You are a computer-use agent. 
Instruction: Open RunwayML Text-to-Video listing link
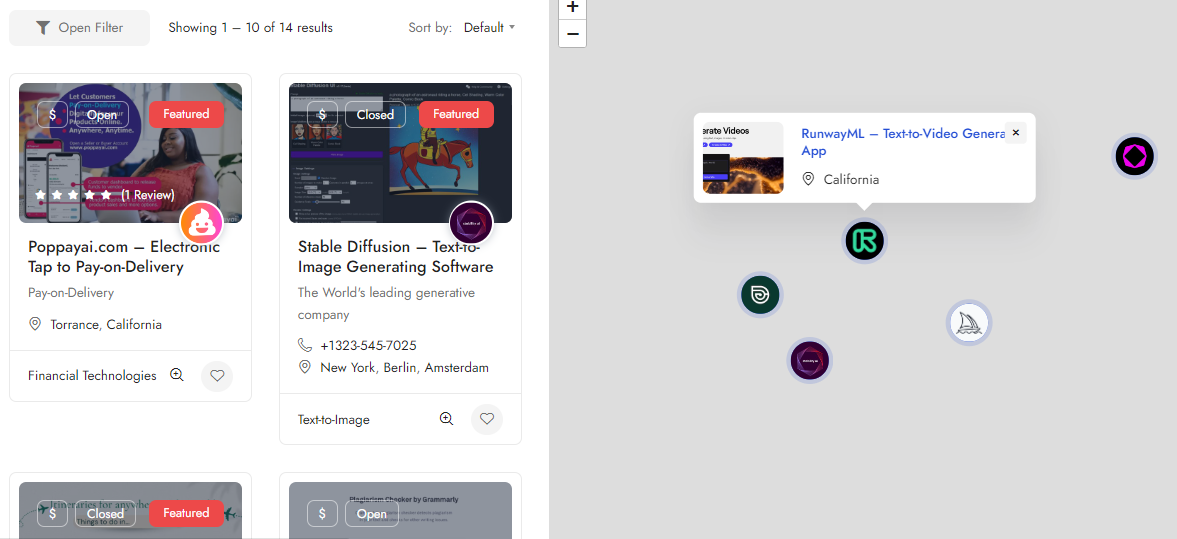(x=903, y=142)
